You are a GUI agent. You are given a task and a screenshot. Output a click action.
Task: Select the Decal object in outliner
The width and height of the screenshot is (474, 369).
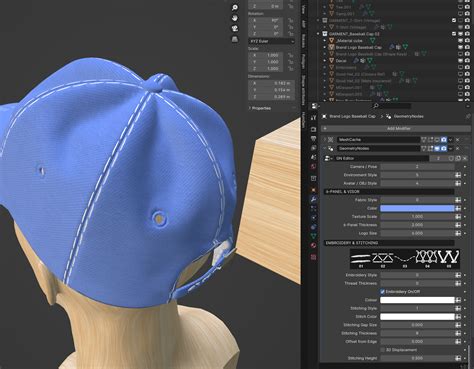341,61
